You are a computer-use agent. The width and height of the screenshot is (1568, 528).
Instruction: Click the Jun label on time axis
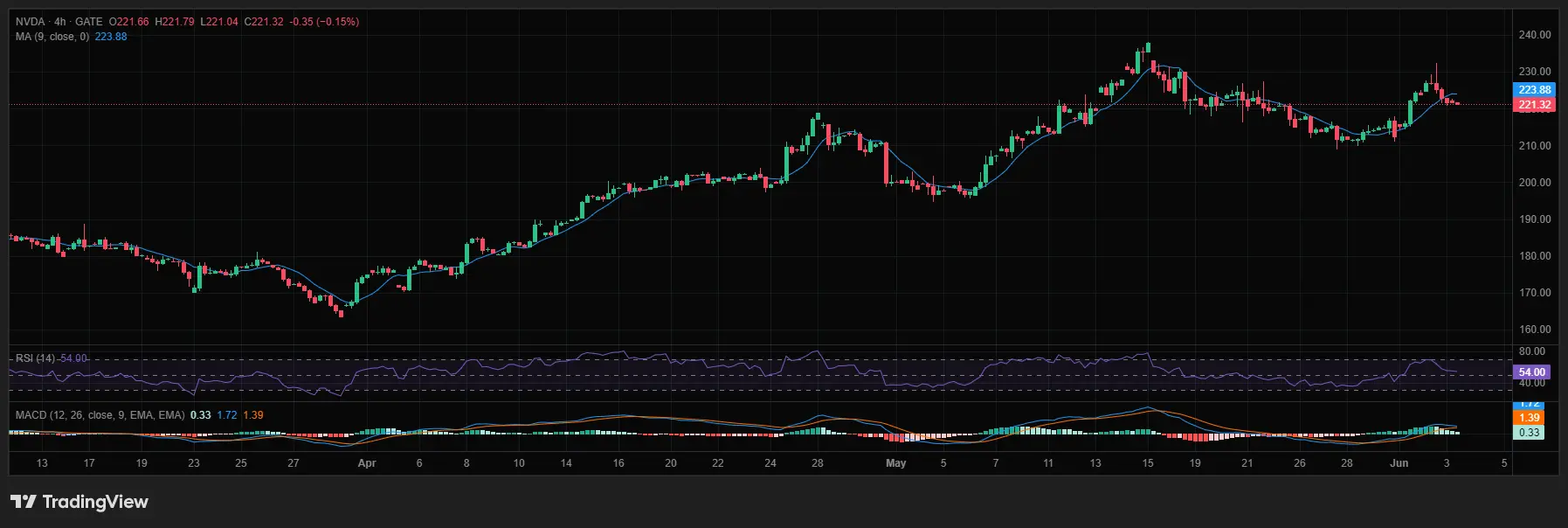(1399, 463)
